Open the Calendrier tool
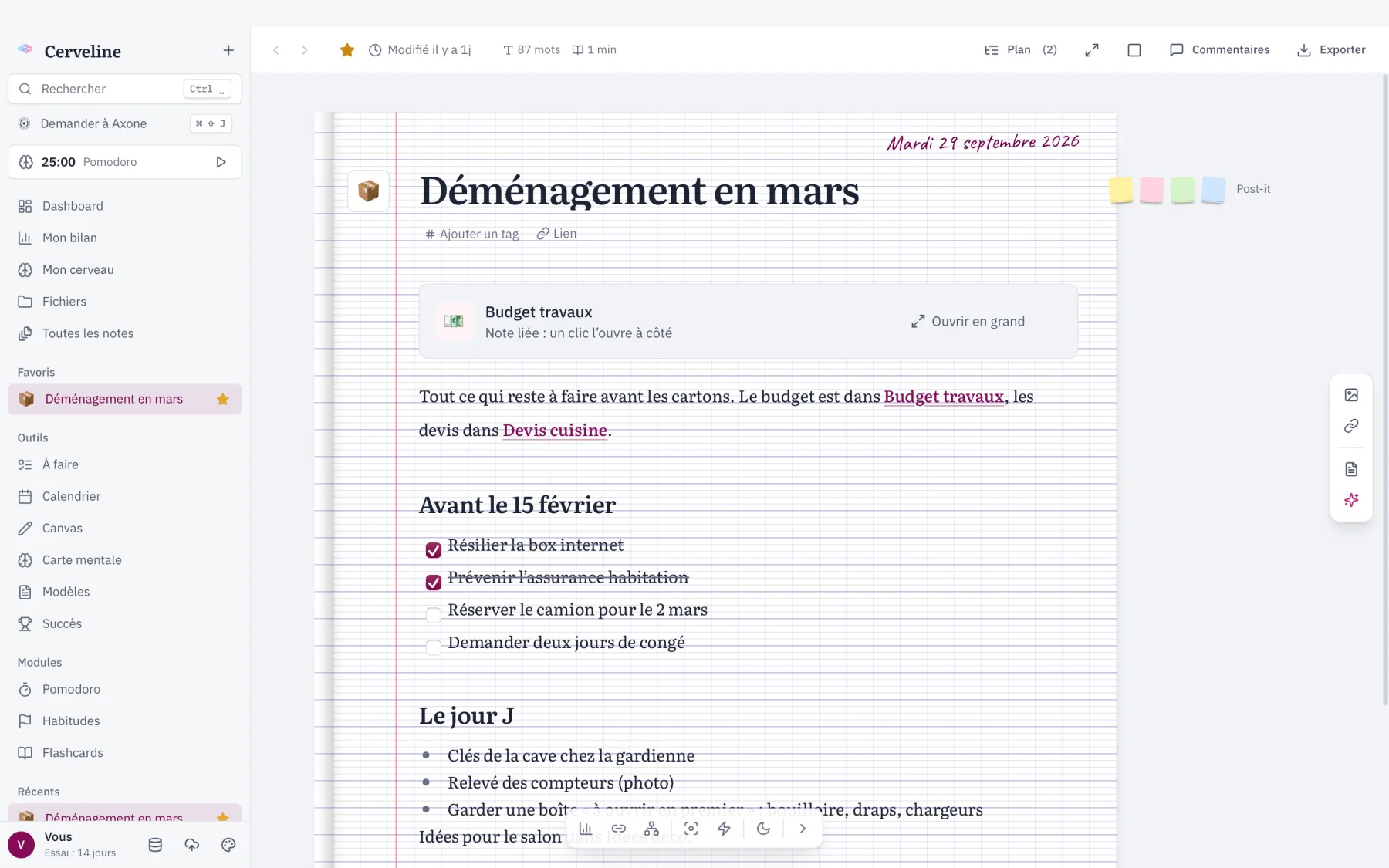The width and height of the screenshot is (1389, 868). click(125, 496)
